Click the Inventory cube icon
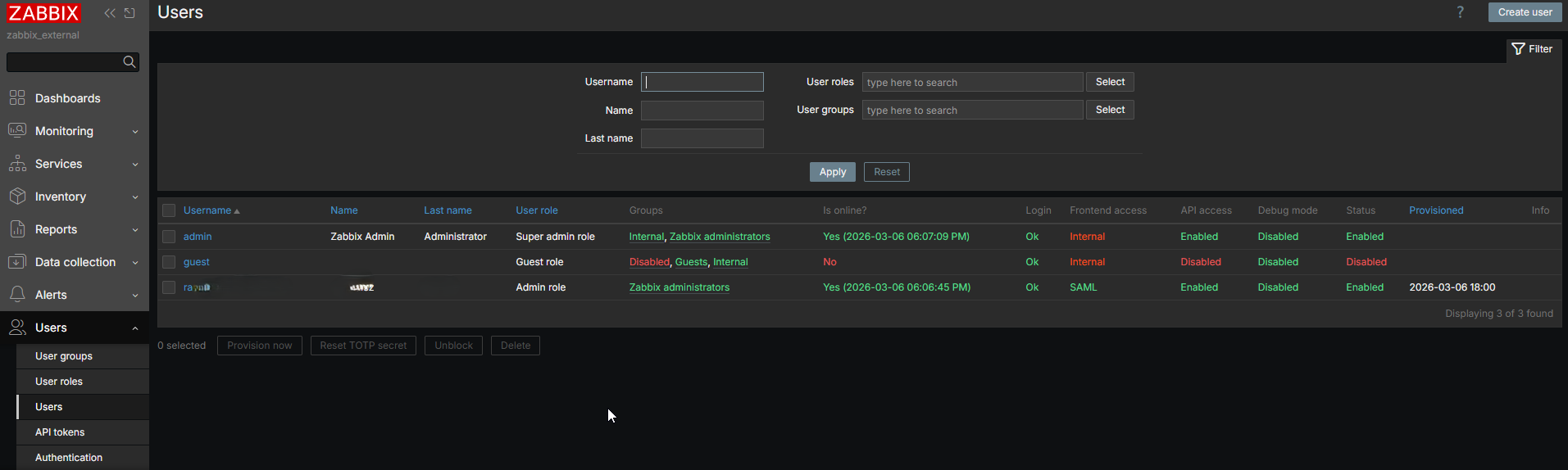1568x470 pixels. 17,197
